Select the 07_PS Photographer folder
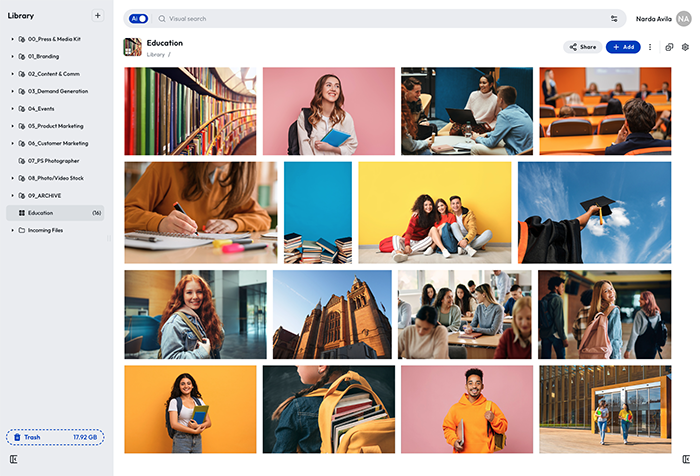The height and width of the screenshot is (476, 700). 53,161
